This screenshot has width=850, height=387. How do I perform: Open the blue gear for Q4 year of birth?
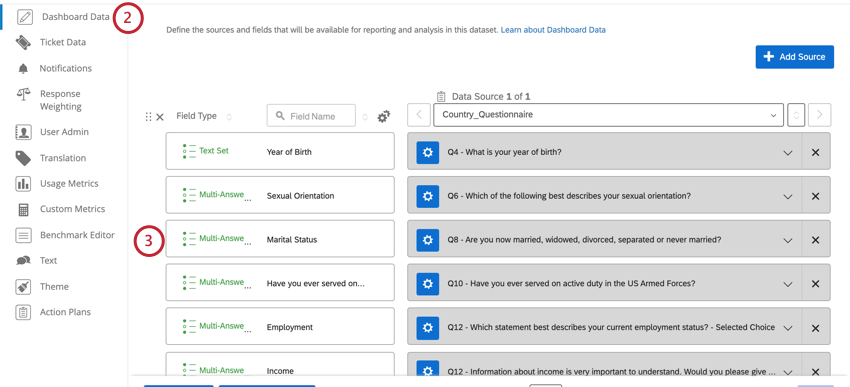coord(427,152)
